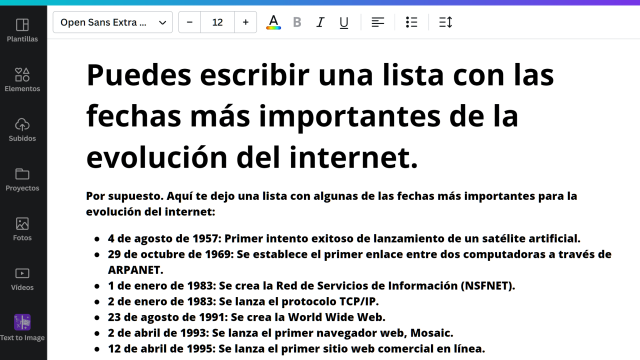The height and width of the screenshot is (360, 640).
Task: Click the word 'ARPANET.' in the list
Action: (x=136, y=270)
